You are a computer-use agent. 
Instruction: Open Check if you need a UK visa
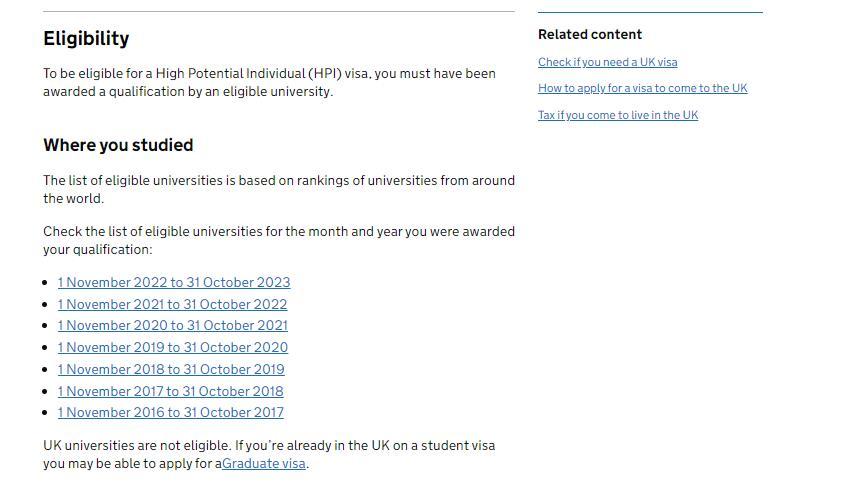(607, 62)
